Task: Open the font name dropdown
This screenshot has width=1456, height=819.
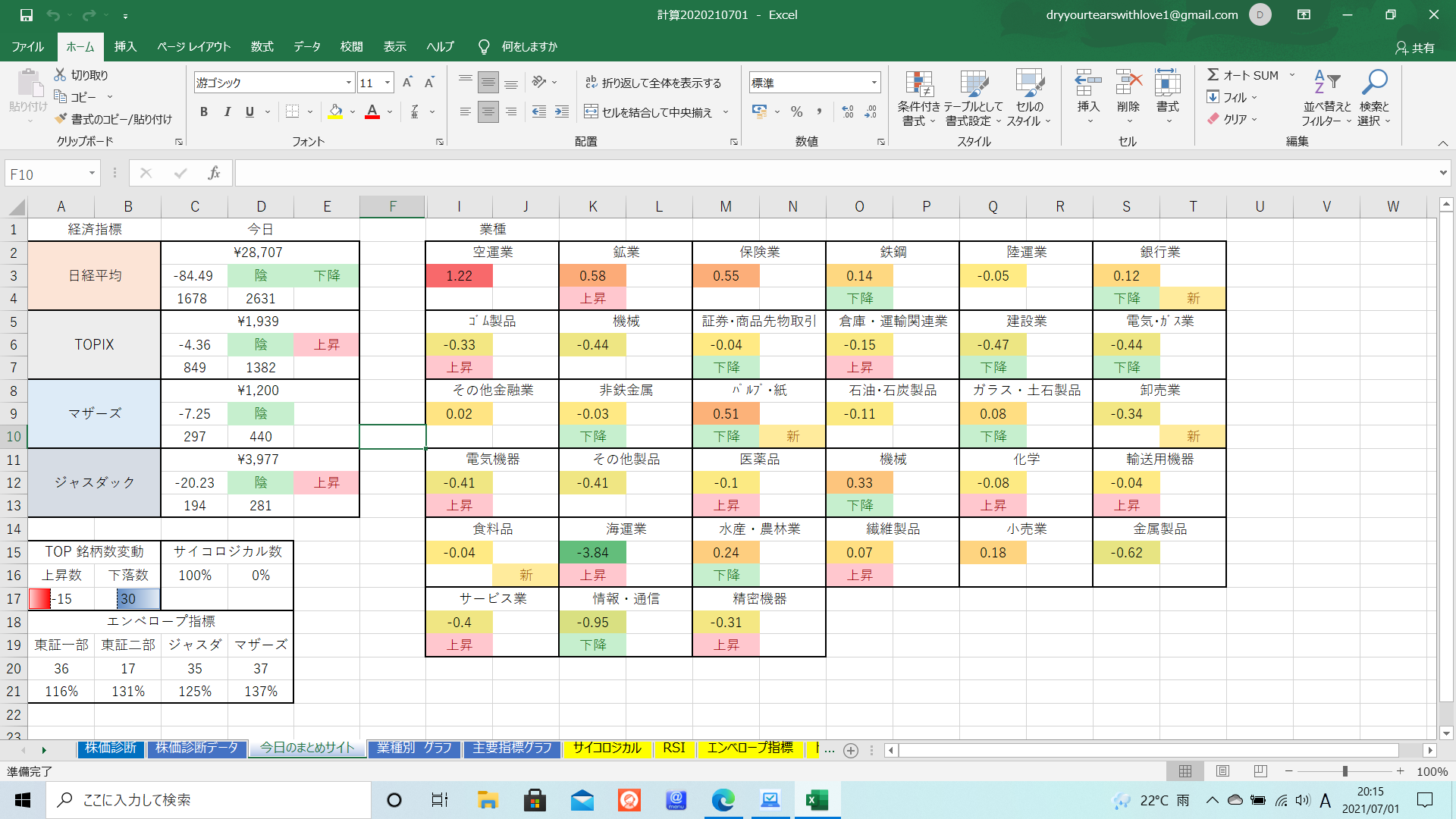Action: click(349, 83)
